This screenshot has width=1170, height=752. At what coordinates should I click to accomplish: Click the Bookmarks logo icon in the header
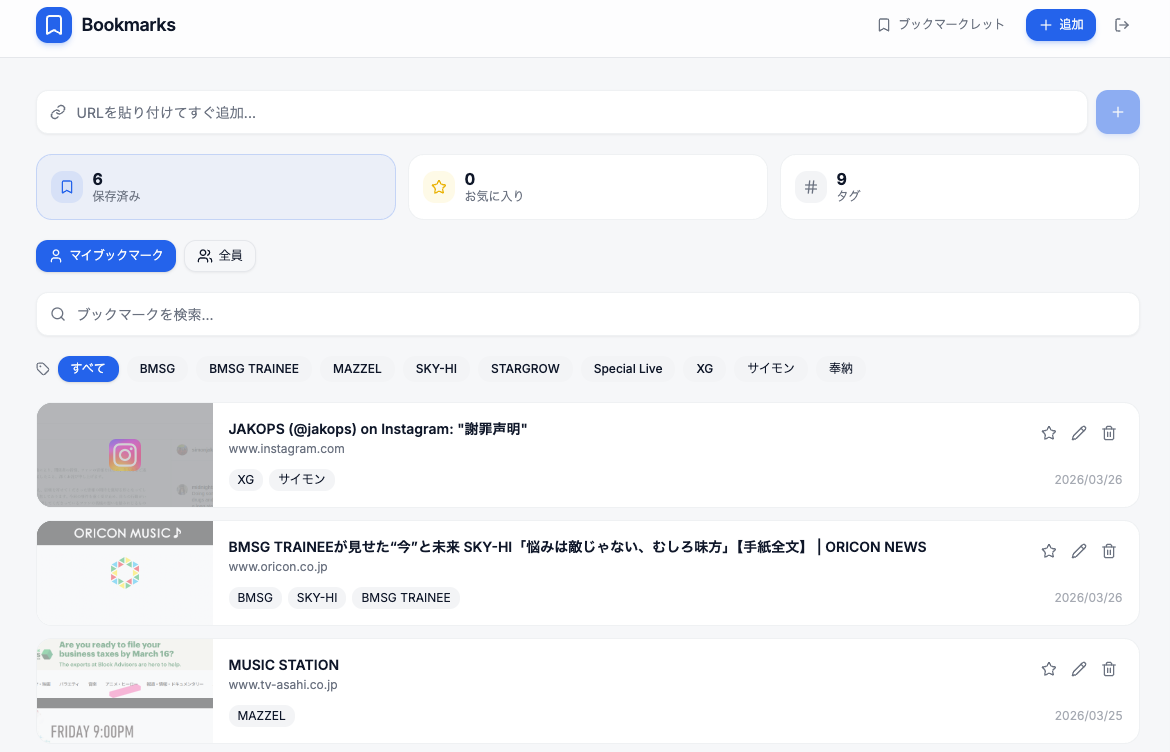coord(54,25)
